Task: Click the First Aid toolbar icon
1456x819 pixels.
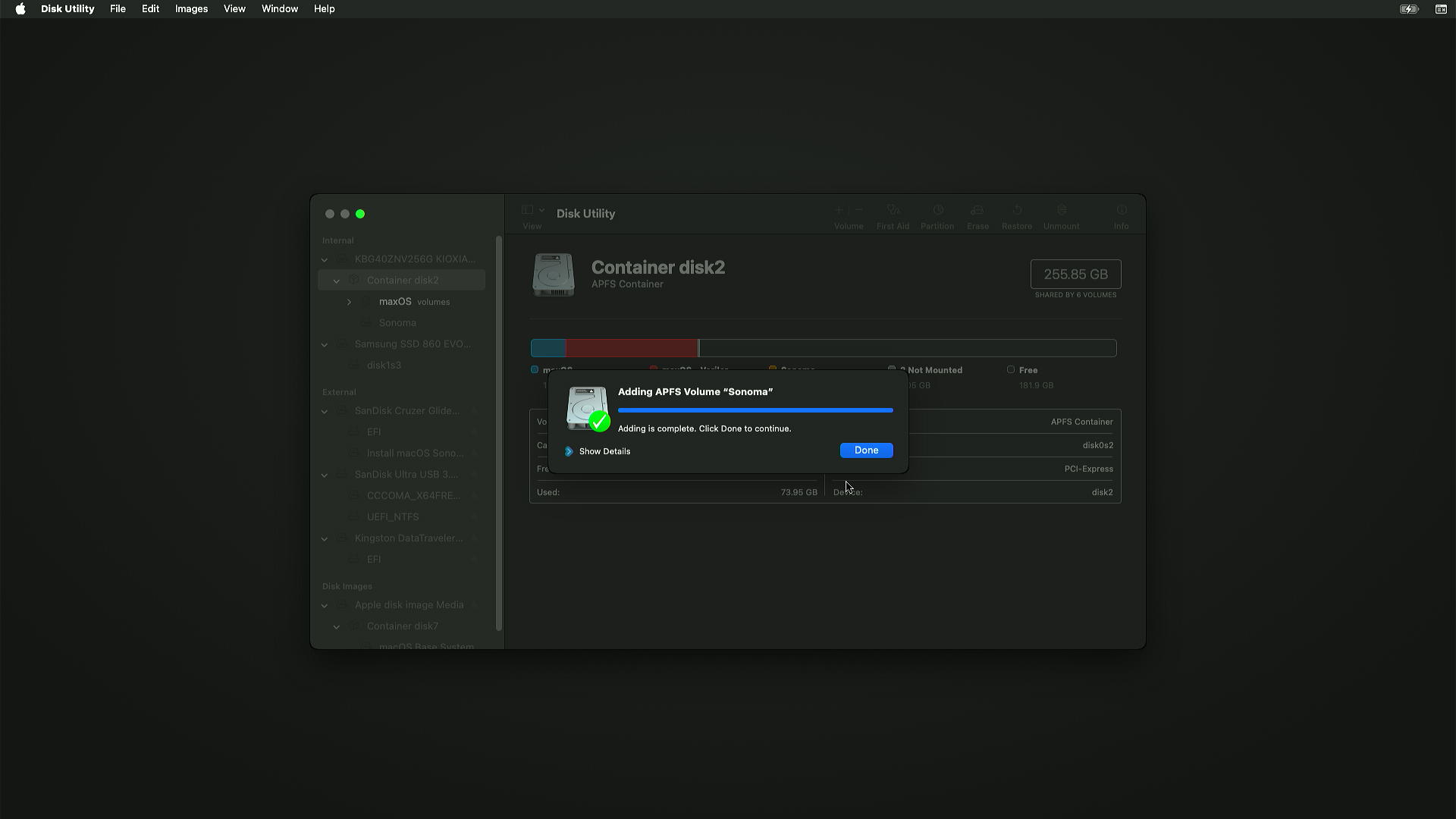Action: pyautogui.click(x=893, y=210)
